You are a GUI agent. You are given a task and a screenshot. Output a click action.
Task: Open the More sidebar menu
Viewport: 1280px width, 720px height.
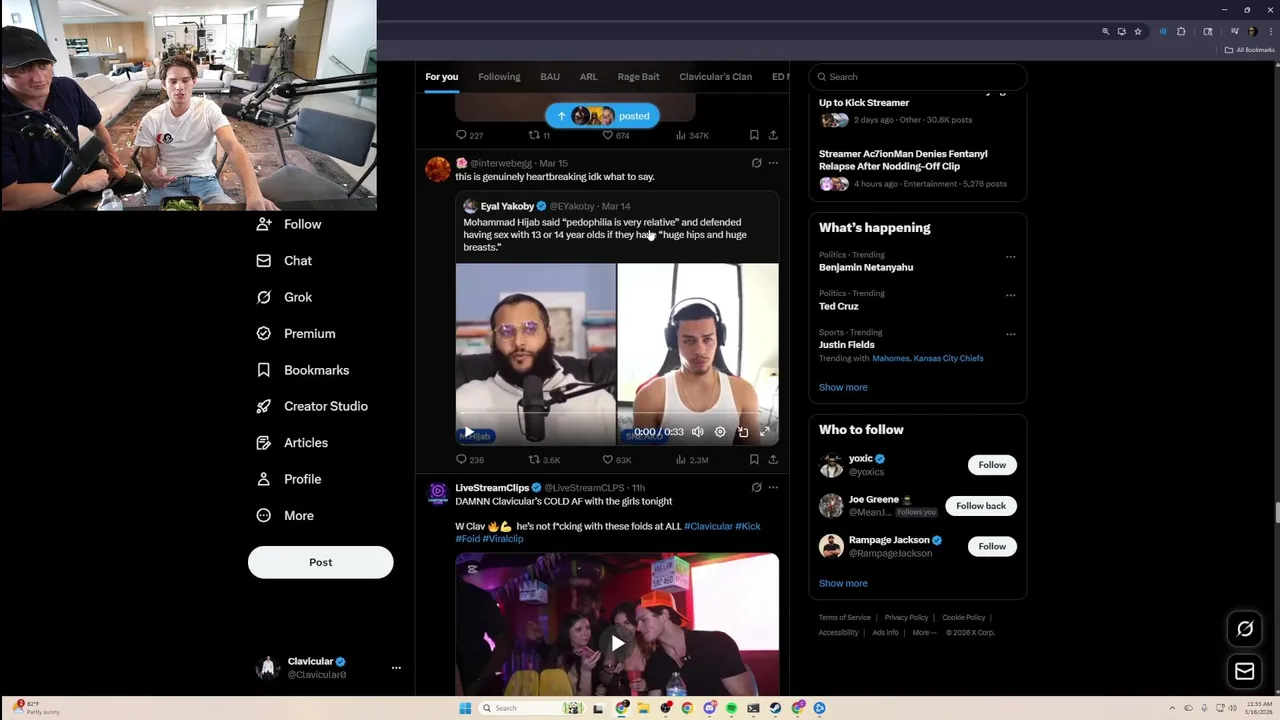284,515
